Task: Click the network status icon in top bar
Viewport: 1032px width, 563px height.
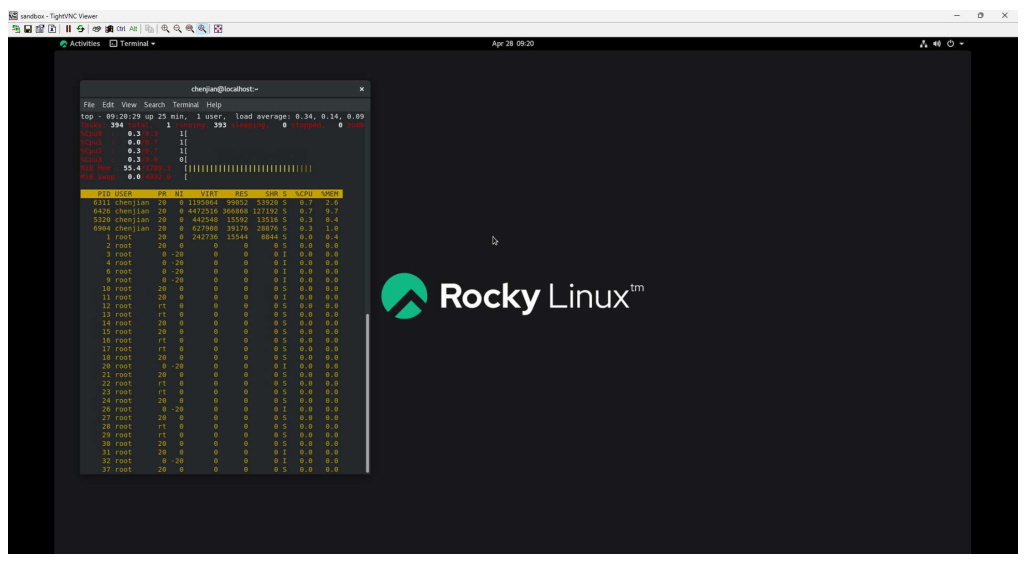Action: coord(923,43)
